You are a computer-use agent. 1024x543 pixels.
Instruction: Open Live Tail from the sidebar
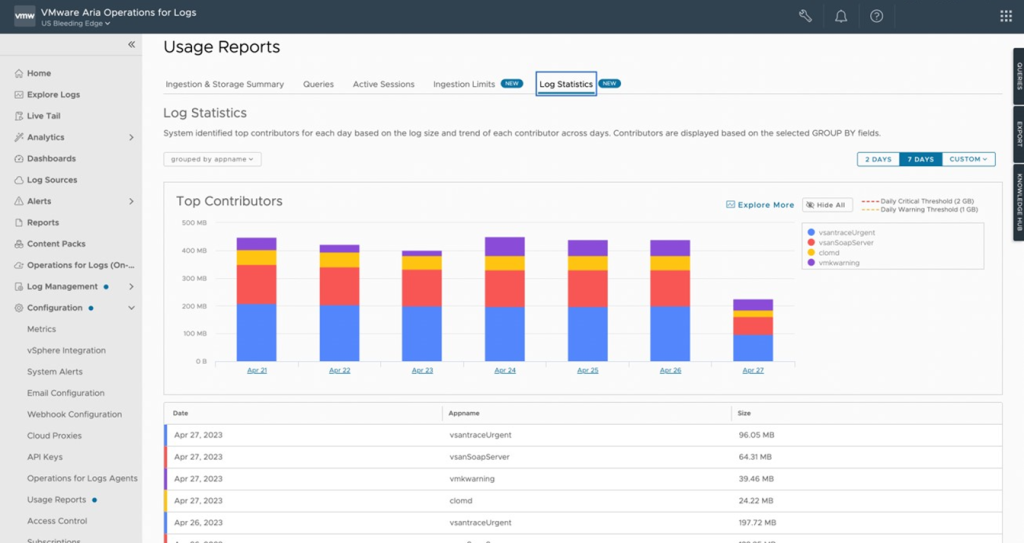pyautogui.click(x=43, y=116)
